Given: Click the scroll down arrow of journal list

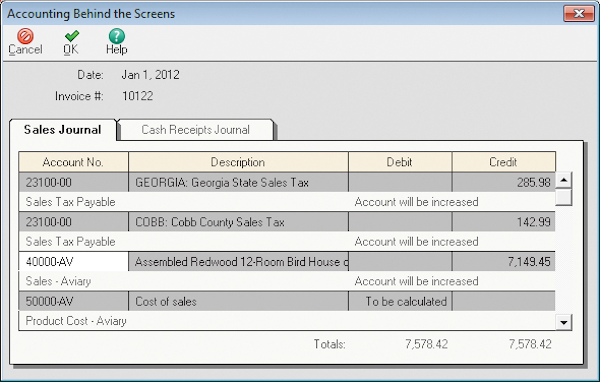Looking at the screenshot, I should click(x=564, y=322).
